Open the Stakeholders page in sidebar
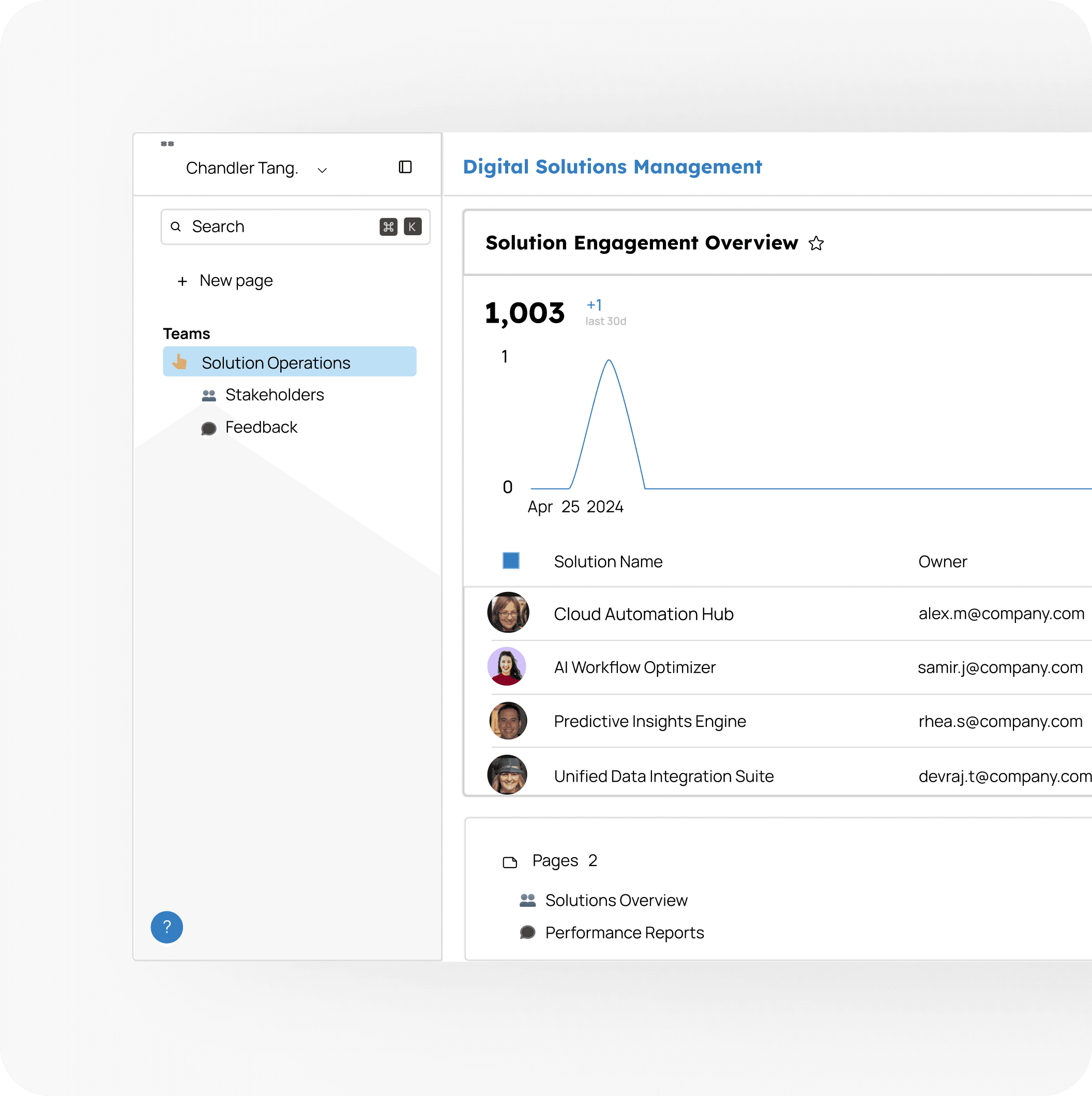Screen dimensions: 1092x1096 point(275,395)
